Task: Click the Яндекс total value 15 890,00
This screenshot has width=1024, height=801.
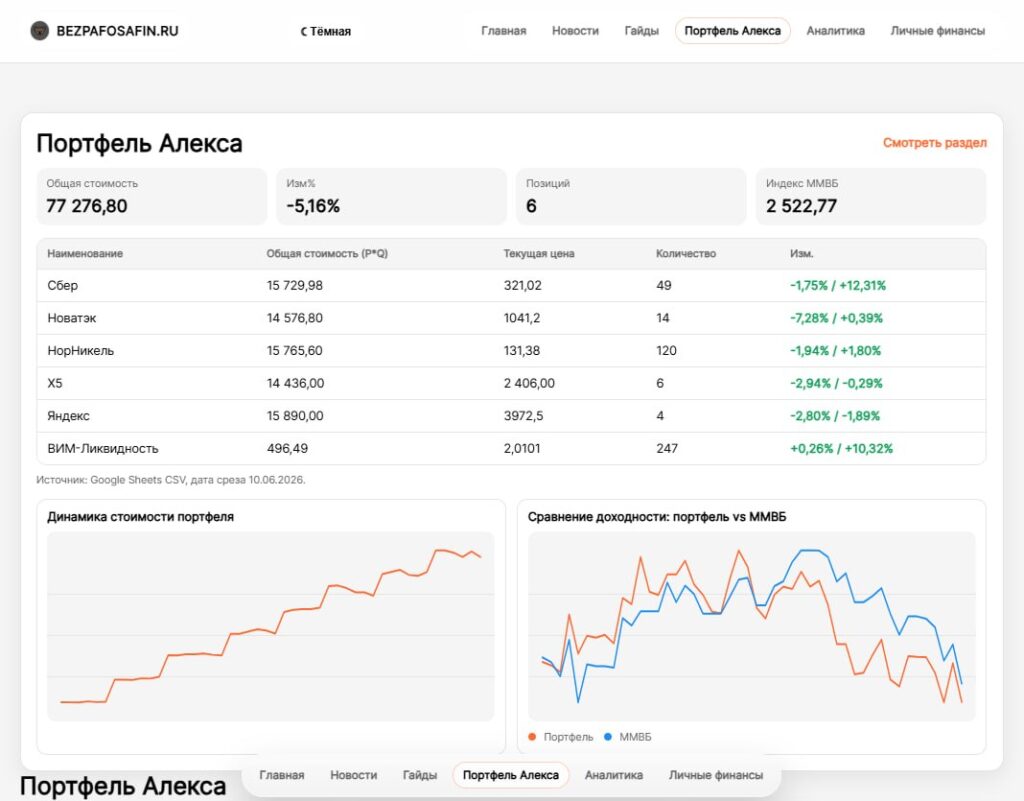Action: point(295,416)
